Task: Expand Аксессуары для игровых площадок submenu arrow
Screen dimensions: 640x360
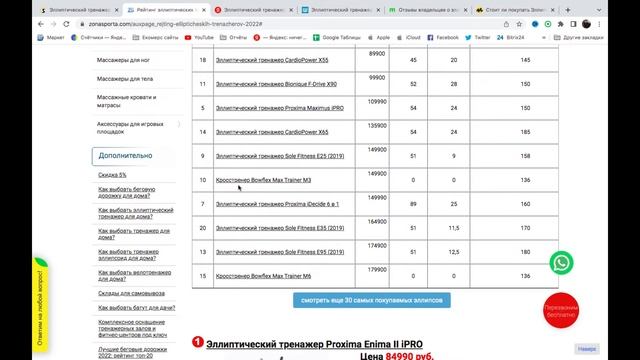Action: (179, 124)
